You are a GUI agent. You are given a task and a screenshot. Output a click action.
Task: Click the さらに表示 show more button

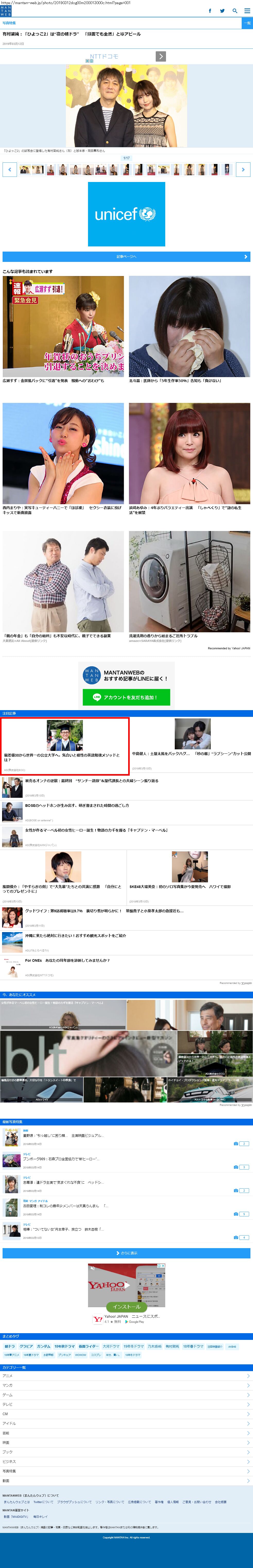tap(127, 1253)
